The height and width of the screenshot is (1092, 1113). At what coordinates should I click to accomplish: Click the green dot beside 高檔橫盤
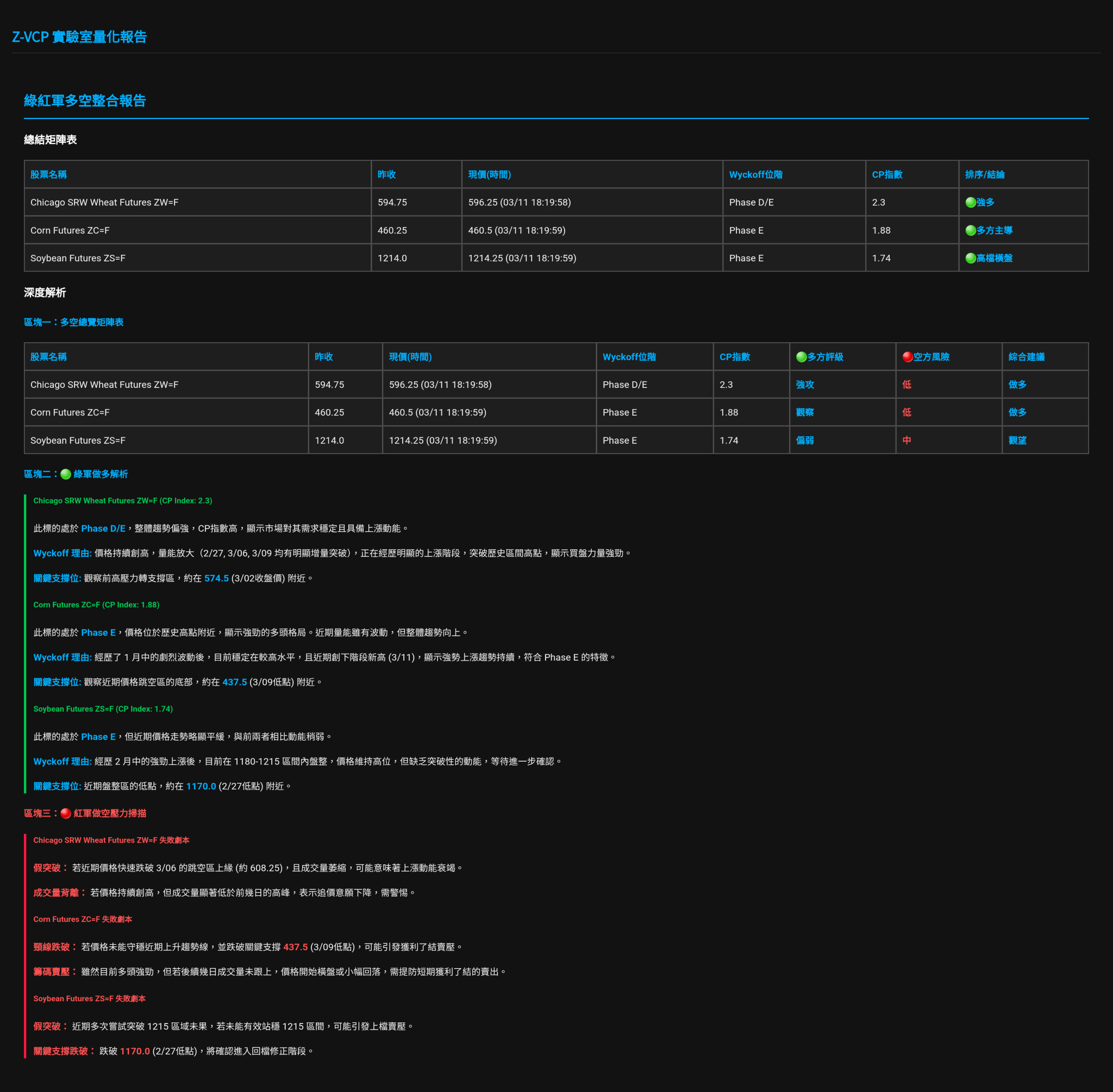click(x=970, y=258)
